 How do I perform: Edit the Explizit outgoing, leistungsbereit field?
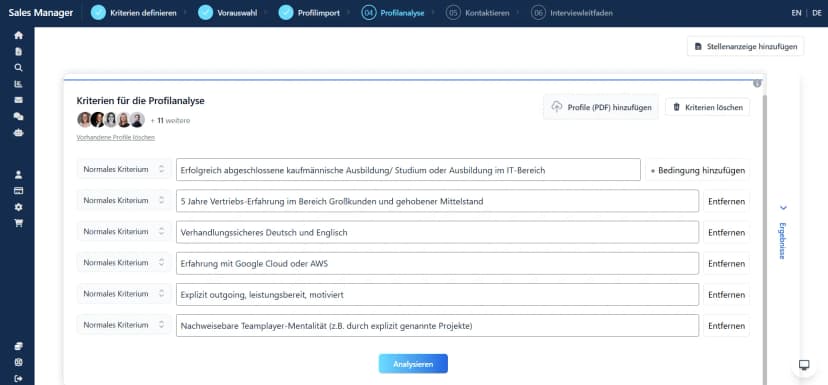tap(437, 295)
